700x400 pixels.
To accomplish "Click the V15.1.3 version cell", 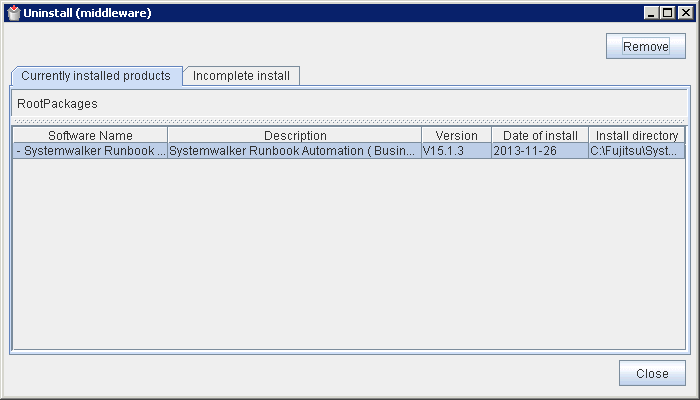I will coord(456,151).
